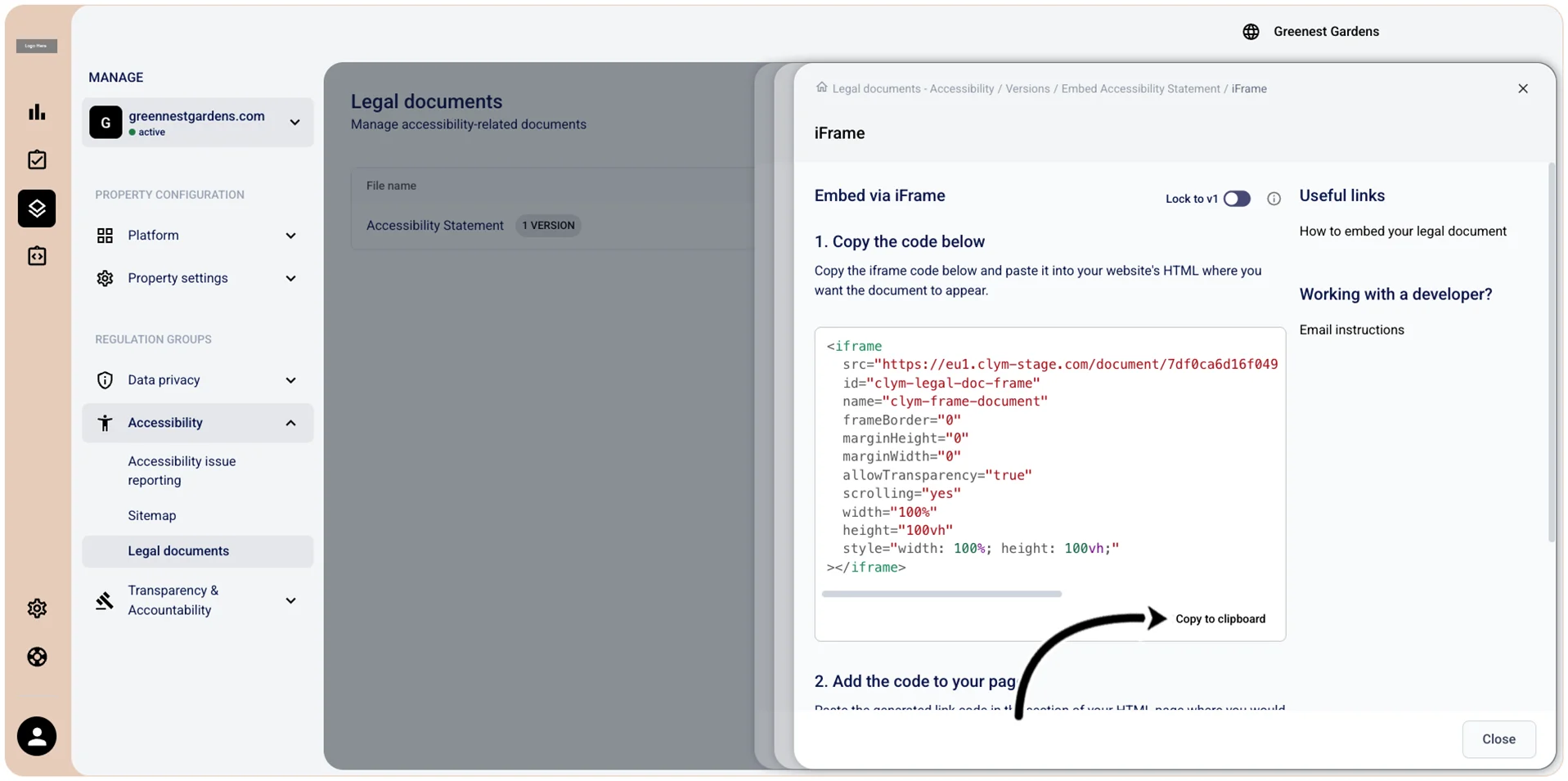Click the Accessibility person icon
1568x781 pixels.
[x=105, y=423]
